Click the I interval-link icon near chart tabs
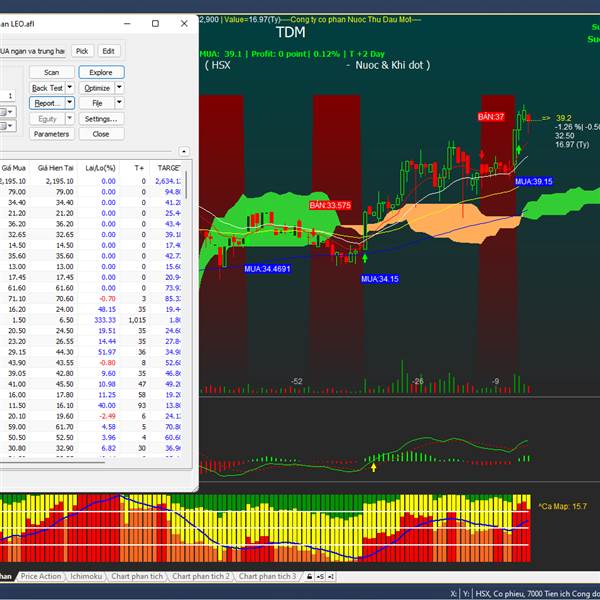This screenshot has width=600, height=600. (331, 576)
